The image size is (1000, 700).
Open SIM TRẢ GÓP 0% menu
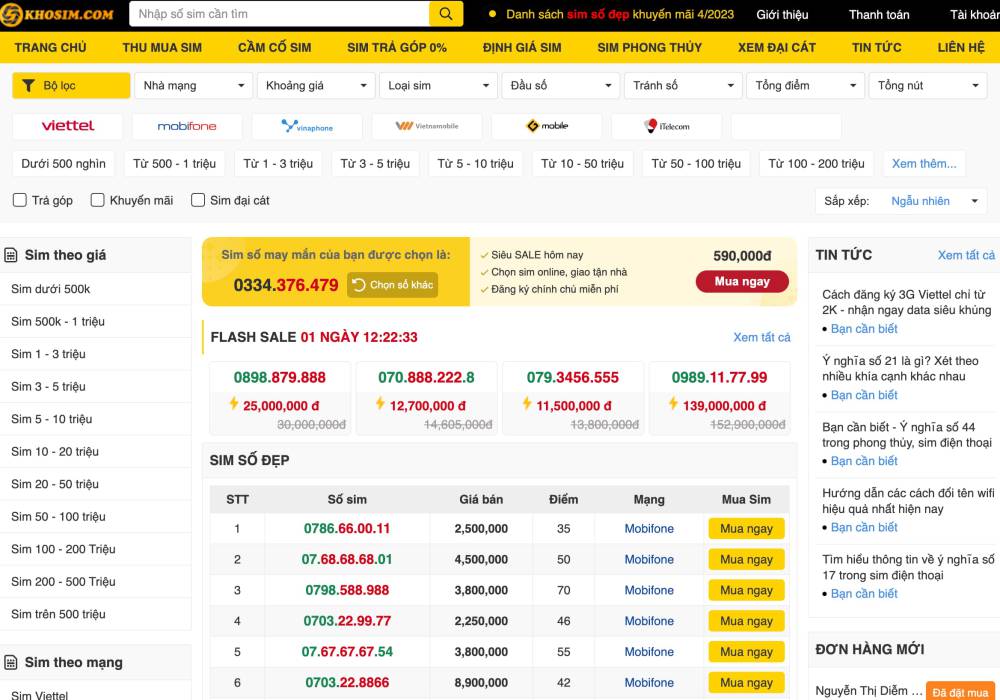397,47
